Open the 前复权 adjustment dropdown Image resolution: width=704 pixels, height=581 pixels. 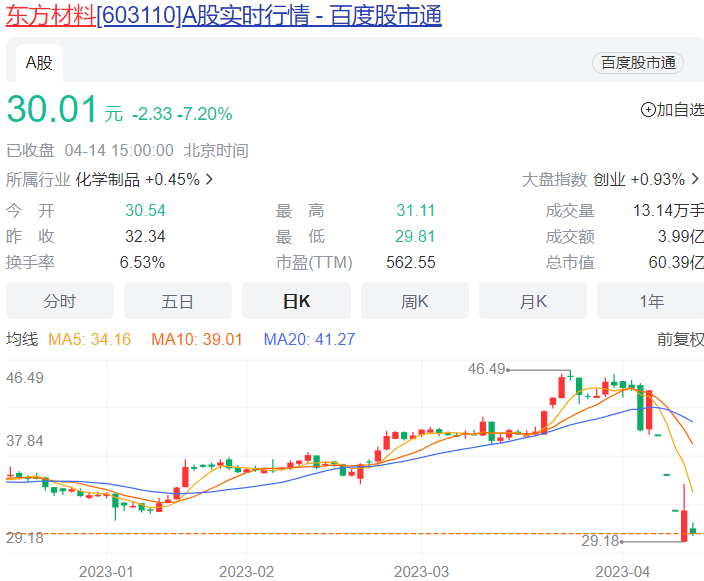pos(680,339)
